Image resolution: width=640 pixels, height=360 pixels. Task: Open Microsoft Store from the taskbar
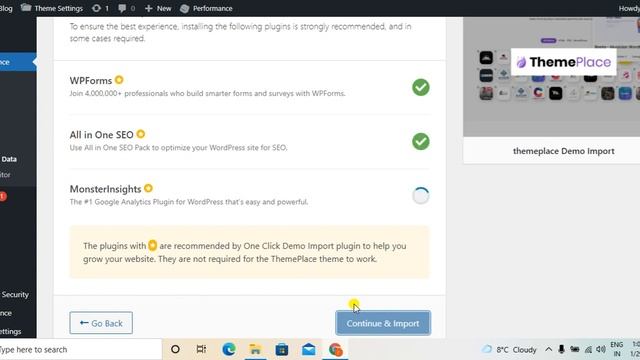[x=282, y=349]
